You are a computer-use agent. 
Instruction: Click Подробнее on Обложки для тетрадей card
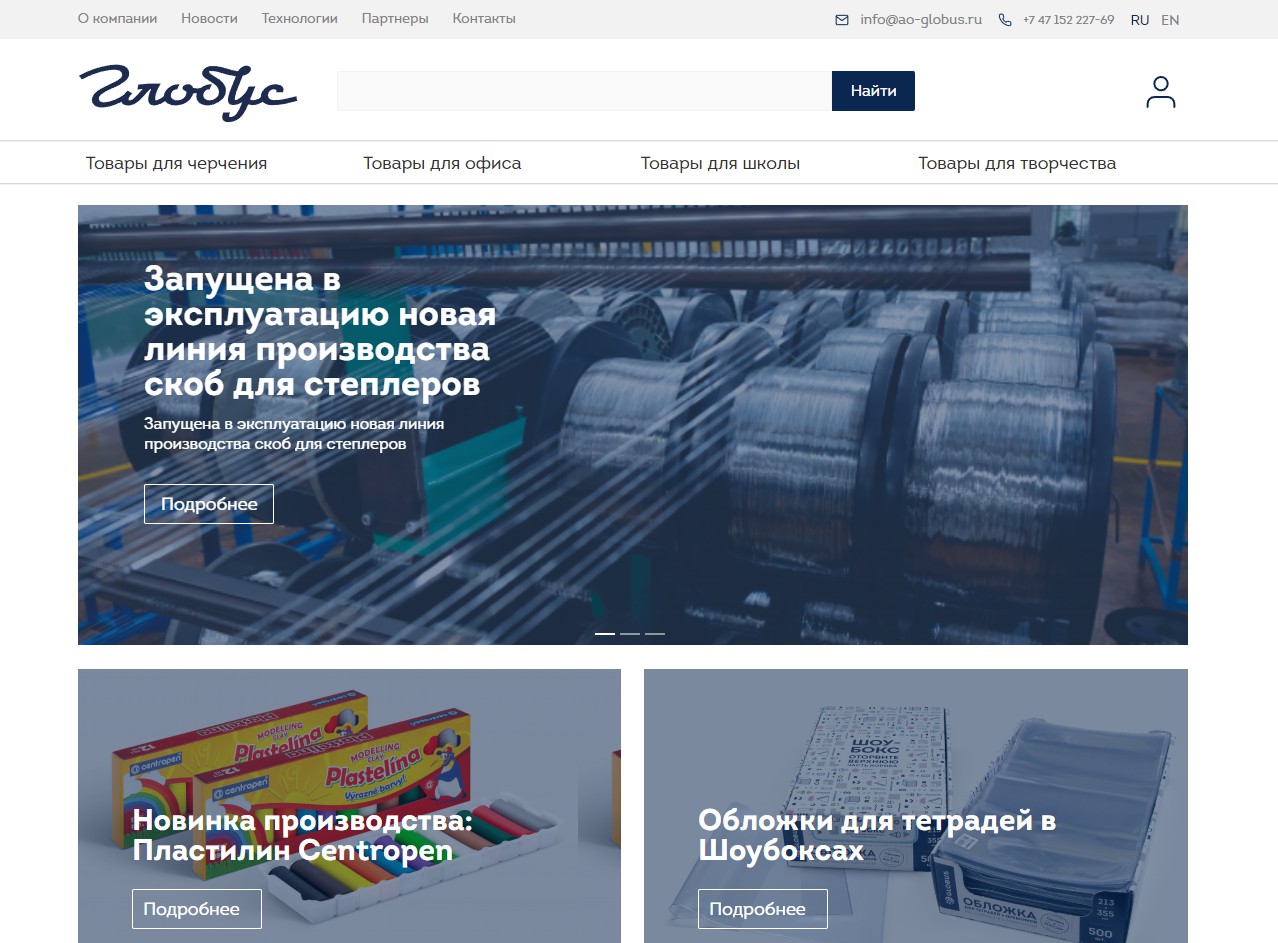[x=763, y=909]
